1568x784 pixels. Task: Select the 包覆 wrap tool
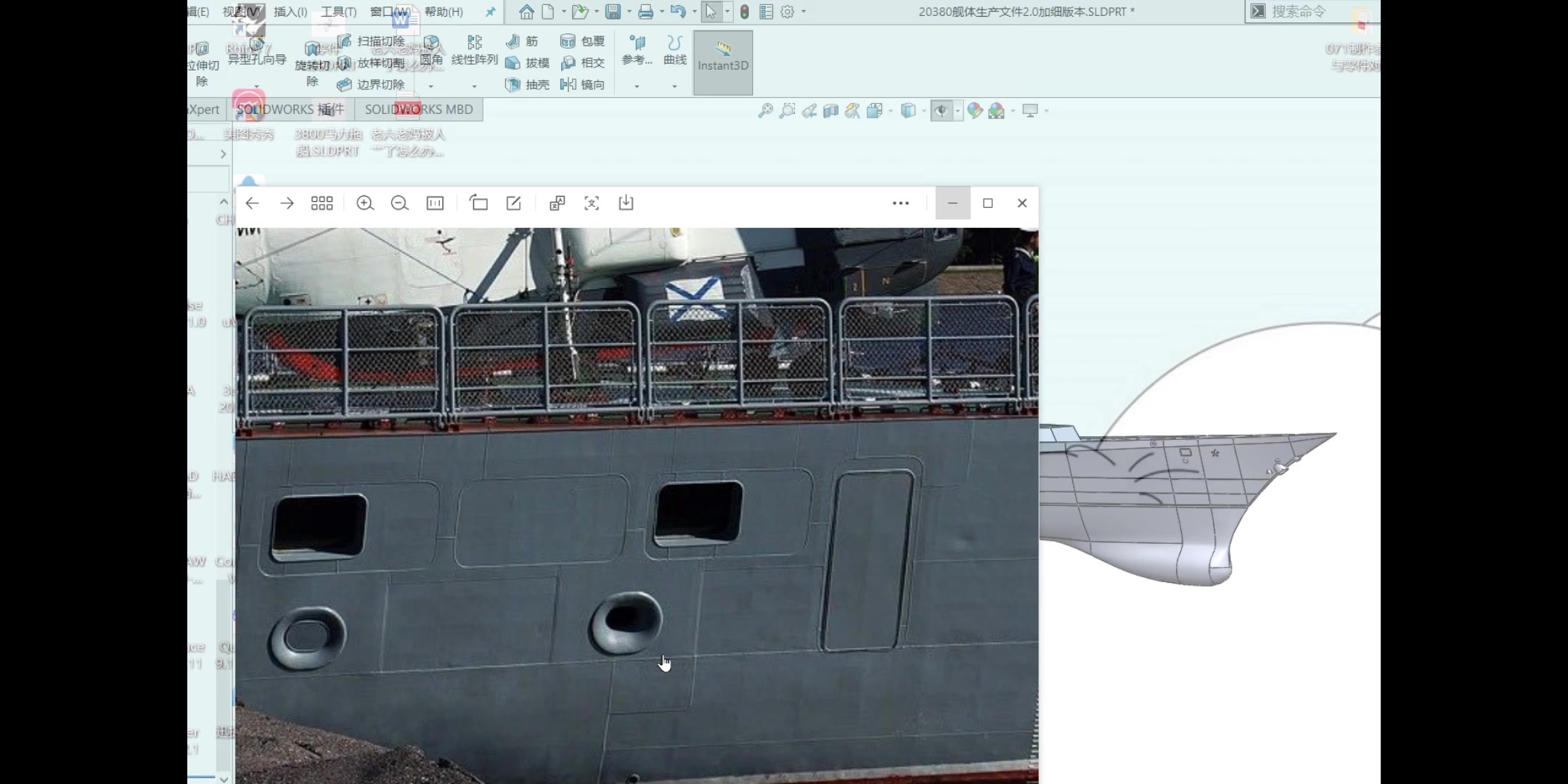[x=582, y=41]
